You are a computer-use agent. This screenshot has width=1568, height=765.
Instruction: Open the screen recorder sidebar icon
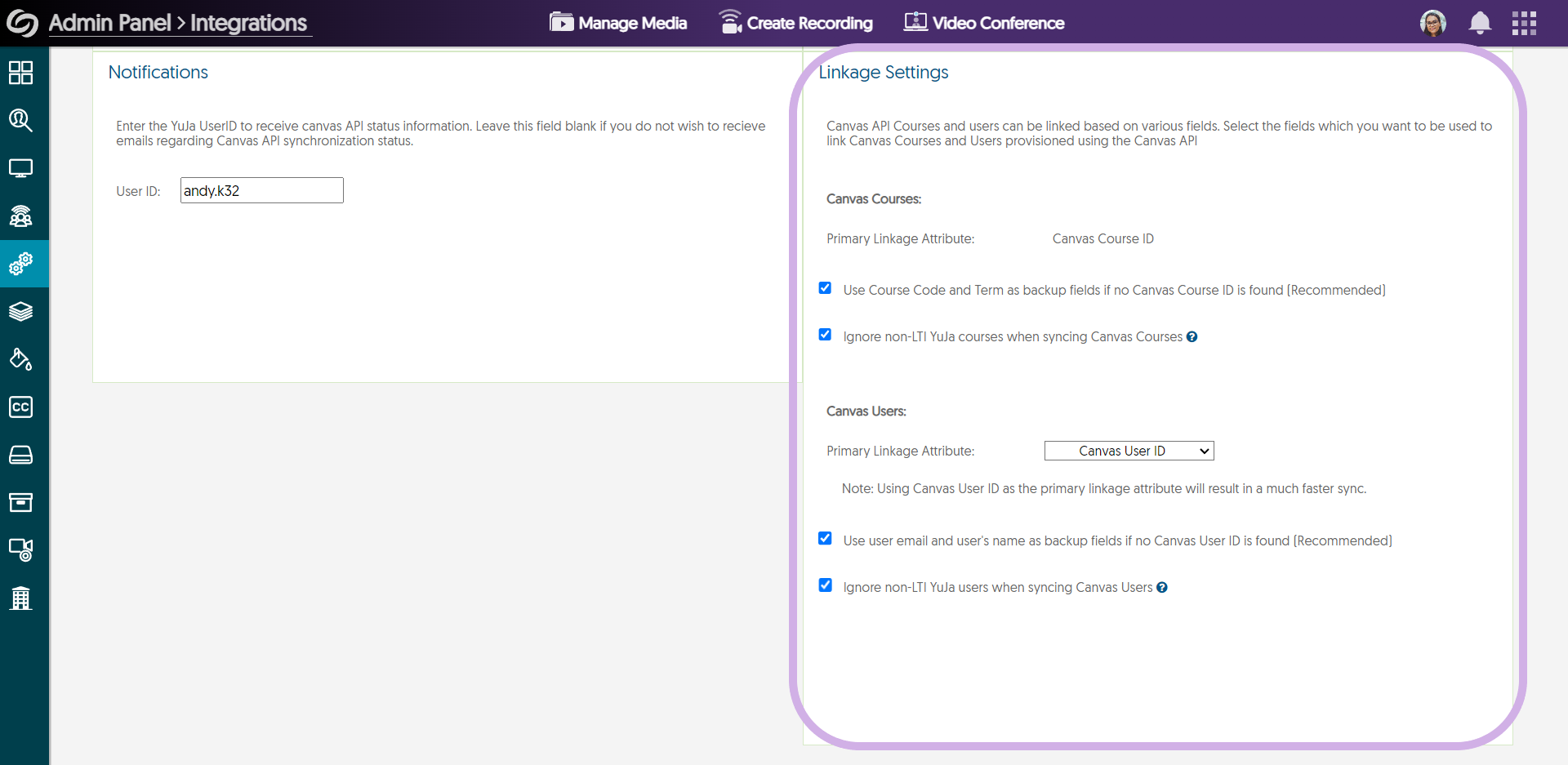coord(20,549)
